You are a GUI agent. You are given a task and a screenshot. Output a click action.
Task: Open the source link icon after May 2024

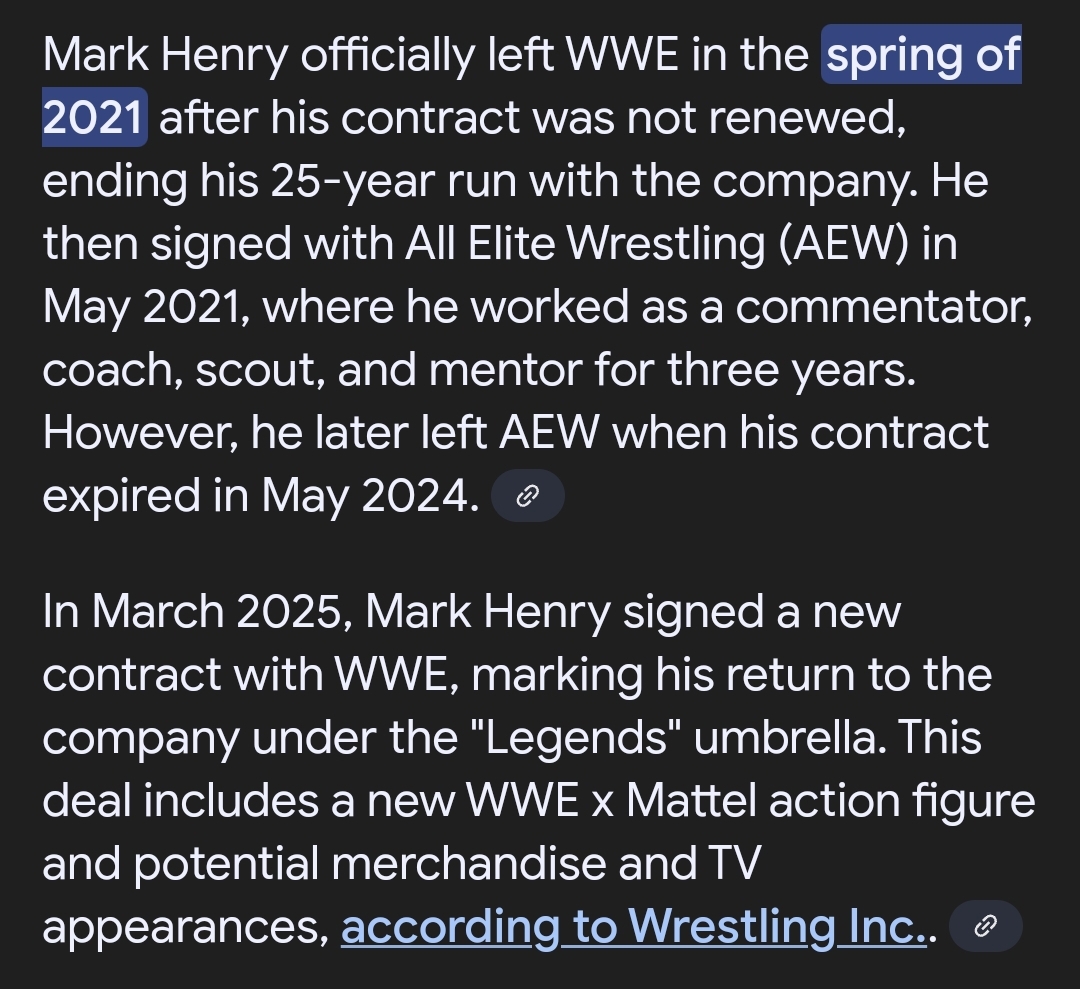coord(528,495)
